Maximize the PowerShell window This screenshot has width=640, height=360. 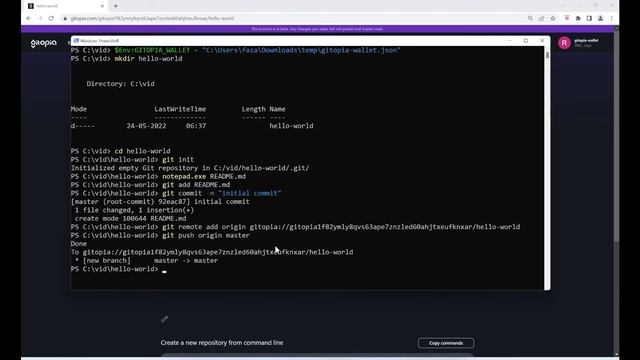coord(526,41)
